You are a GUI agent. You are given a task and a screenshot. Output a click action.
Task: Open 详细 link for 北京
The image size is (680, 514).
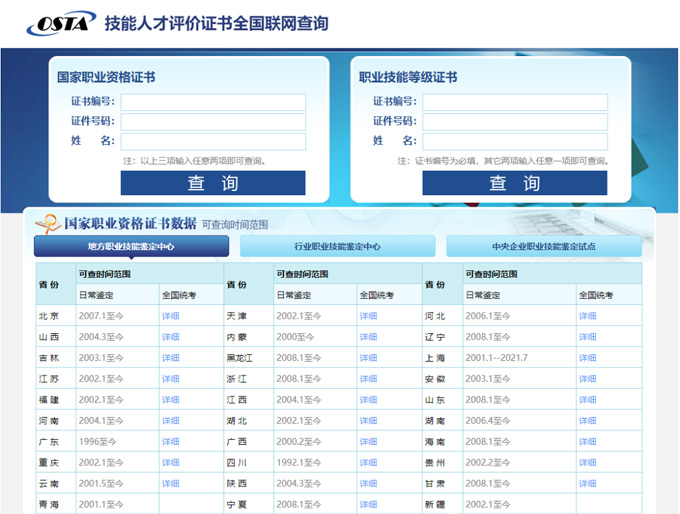[x=171, y=316]
